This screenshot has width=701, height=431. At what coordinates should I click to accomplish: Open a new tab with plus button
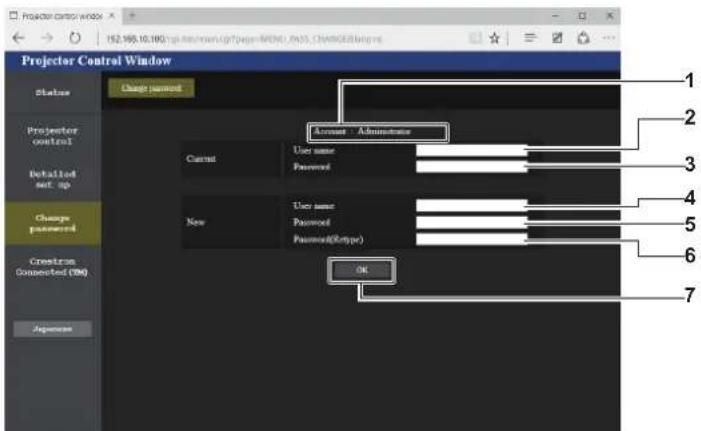pos(132,16)
